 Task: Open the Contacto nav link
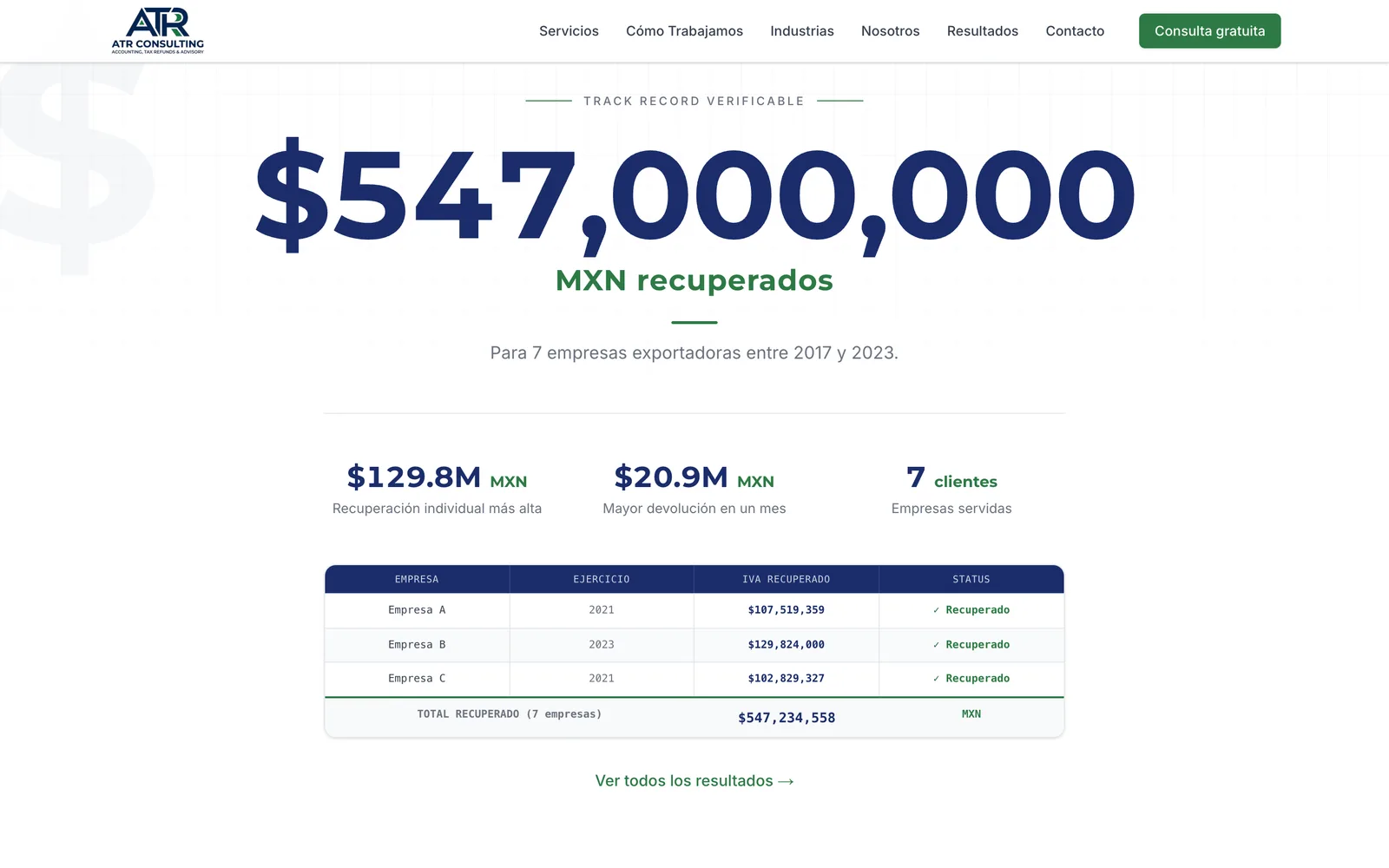point(1075,31)
